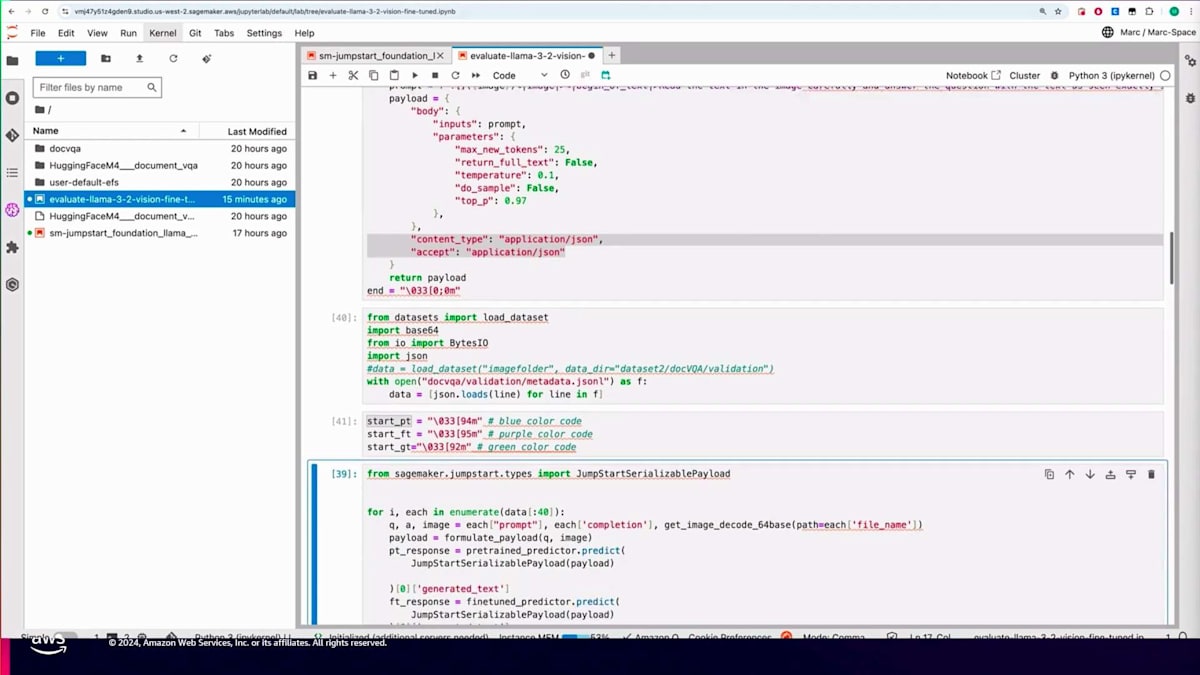Open the property inspector gears icon
The image size is (1200, 675).
pyautogui.click(x=1190, y=60)
